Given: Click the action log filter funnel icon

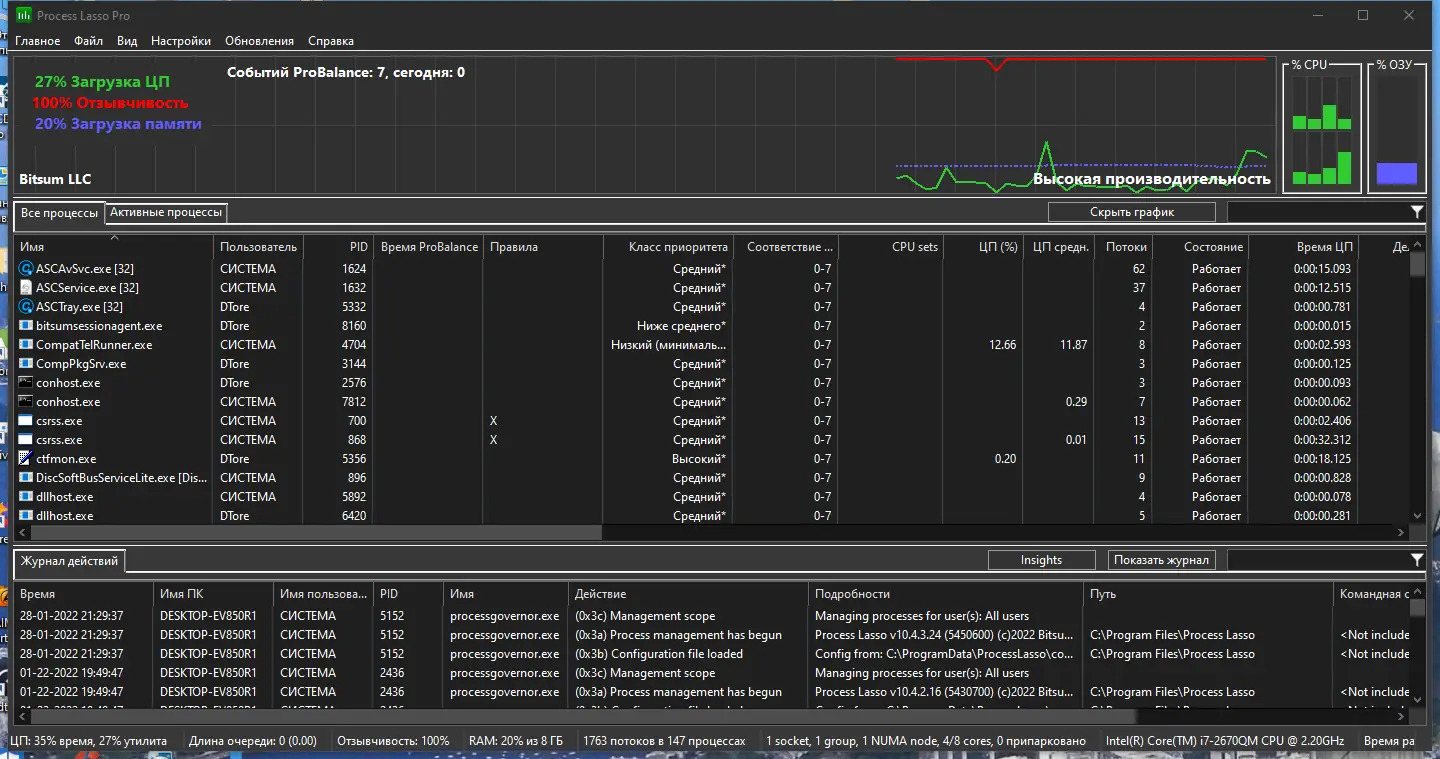Looking at the screenshot, I should pyautogui.click(x=1417, y=560).
